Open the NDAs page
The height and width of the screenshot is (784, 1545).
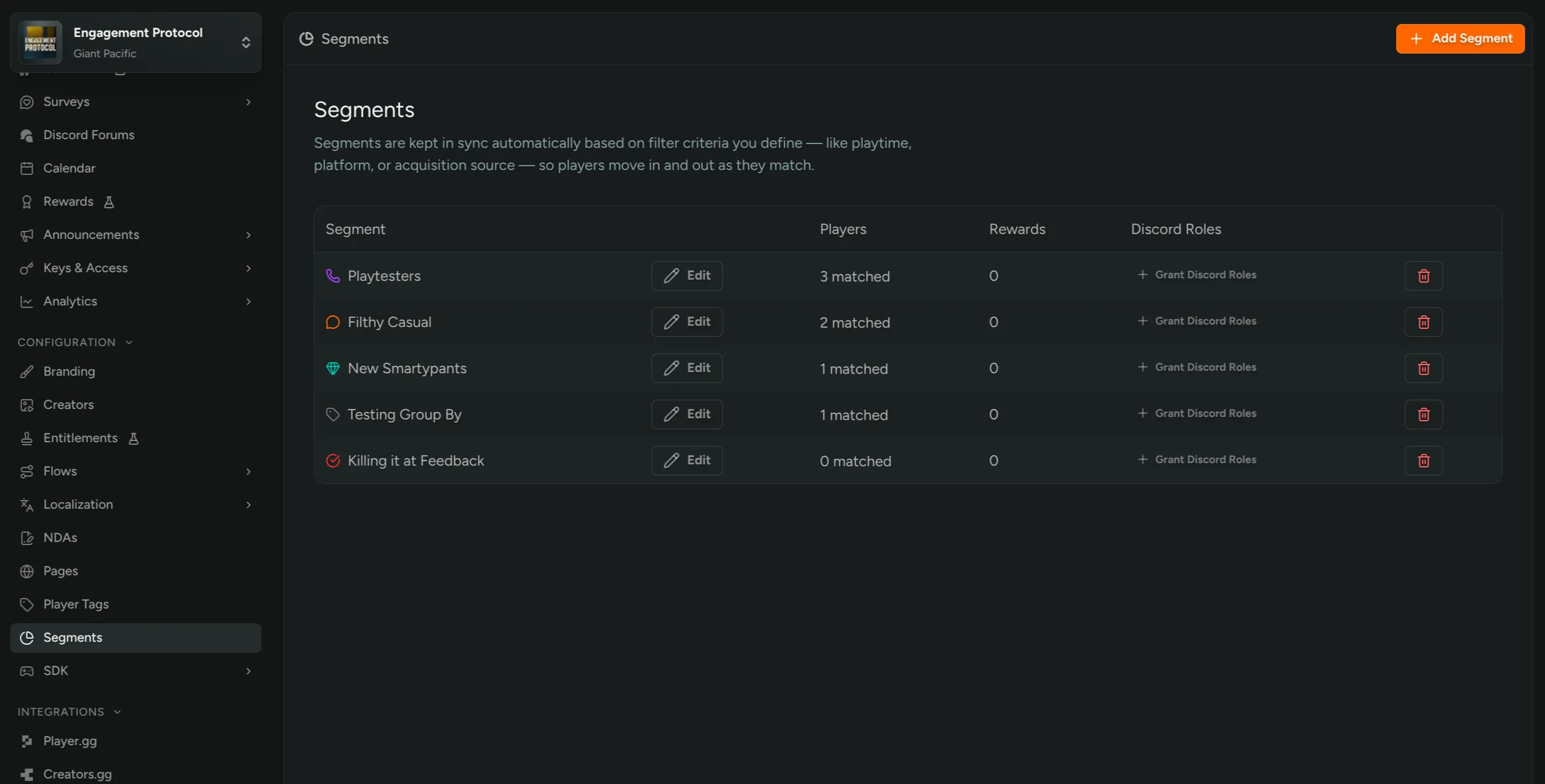[x=136, y=538]
